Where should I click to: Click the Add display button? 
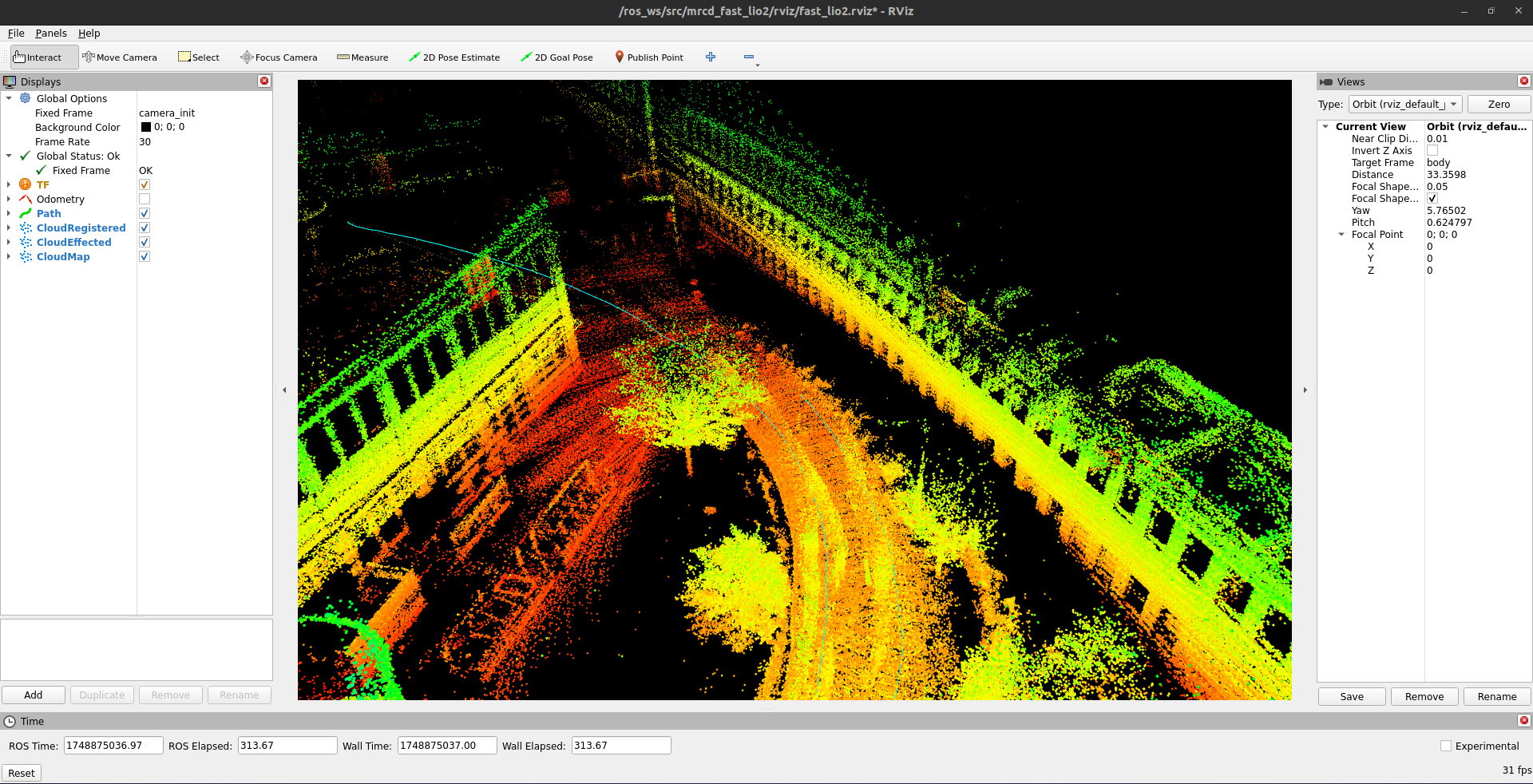point(34,695)
